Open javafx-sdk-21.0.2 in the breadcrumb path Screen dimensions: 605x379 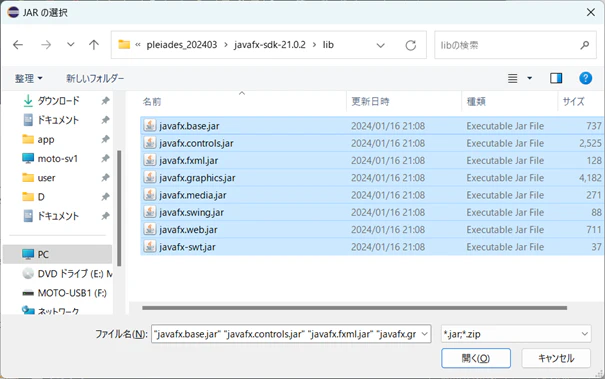[x=270, y=45]
